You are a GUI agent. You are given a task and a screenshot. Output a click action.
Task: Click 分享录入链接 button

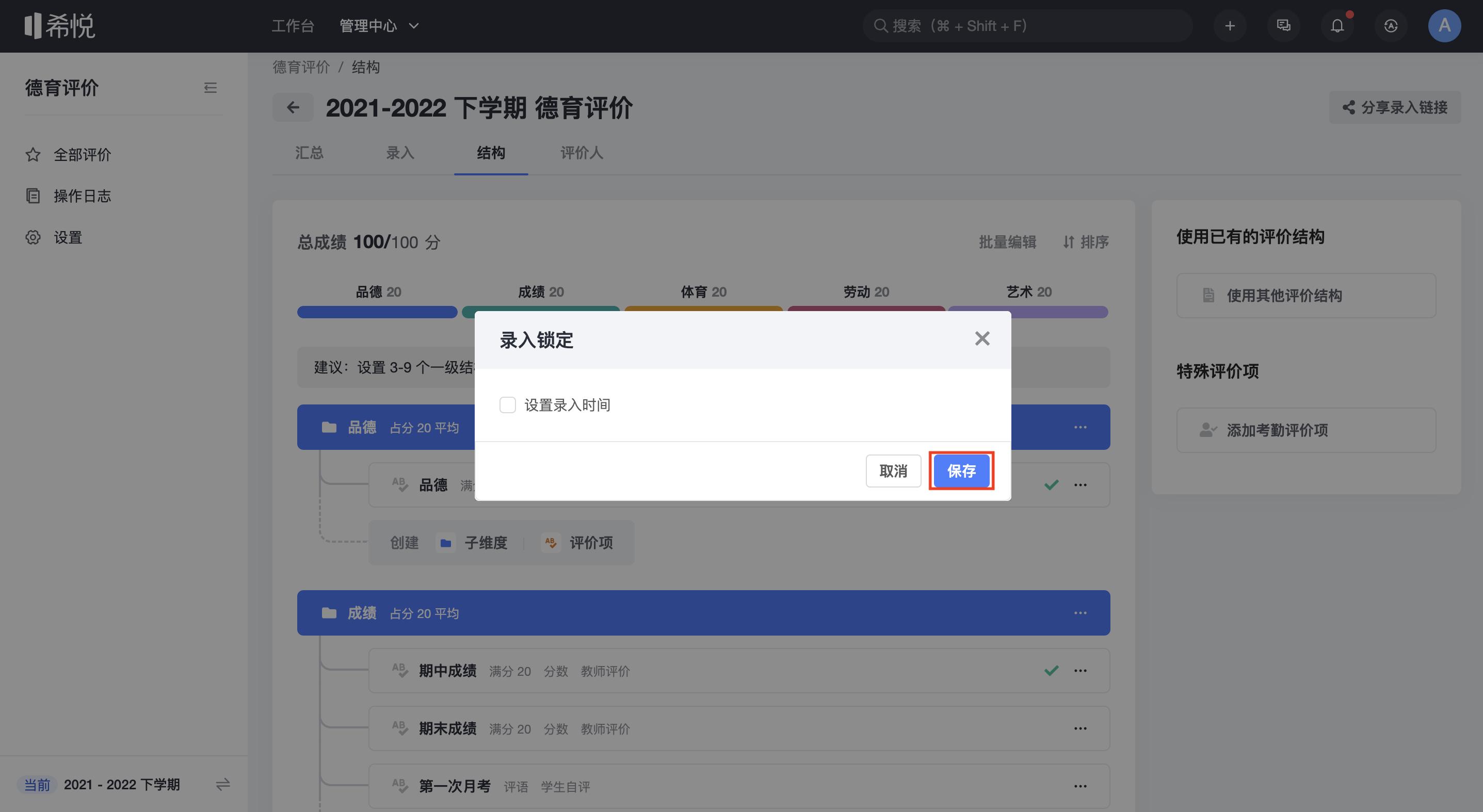[x=1394, y=107]
